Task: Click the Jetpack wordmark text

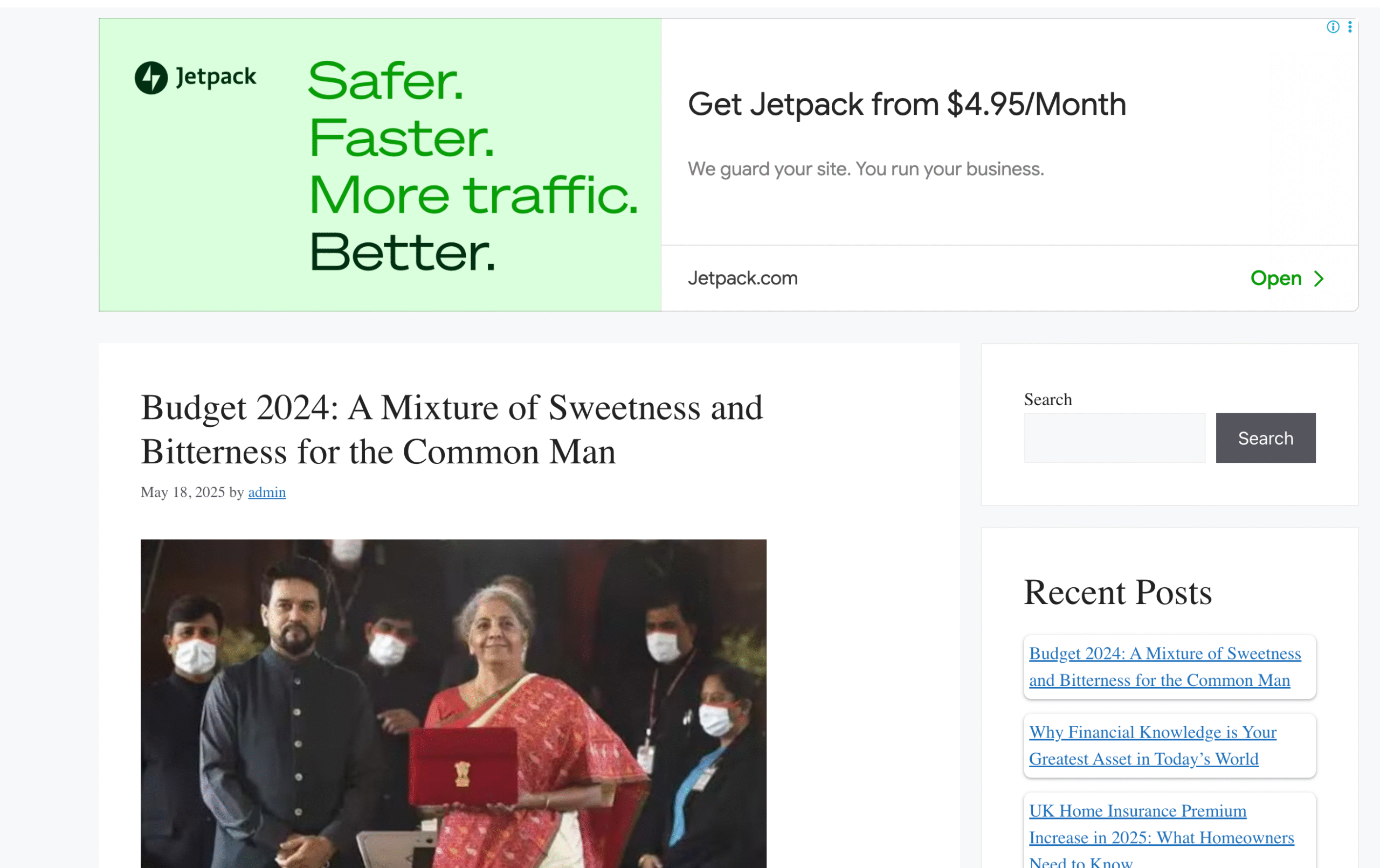Action: click(216, 78)
